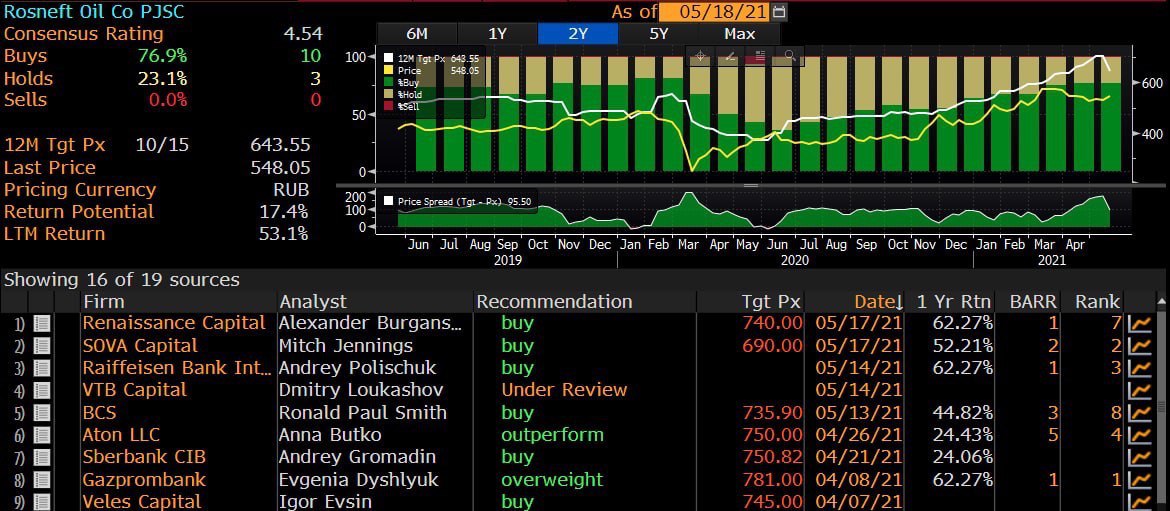This screenshot has width=1170, height=511.
Task: Open Aton LLC firm link
Action: [121, 435]
